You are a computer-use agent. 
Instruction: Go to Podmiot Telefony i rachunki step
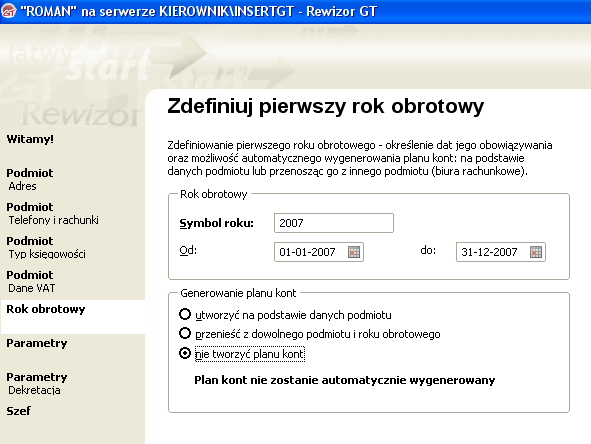(x=52, y=213)
